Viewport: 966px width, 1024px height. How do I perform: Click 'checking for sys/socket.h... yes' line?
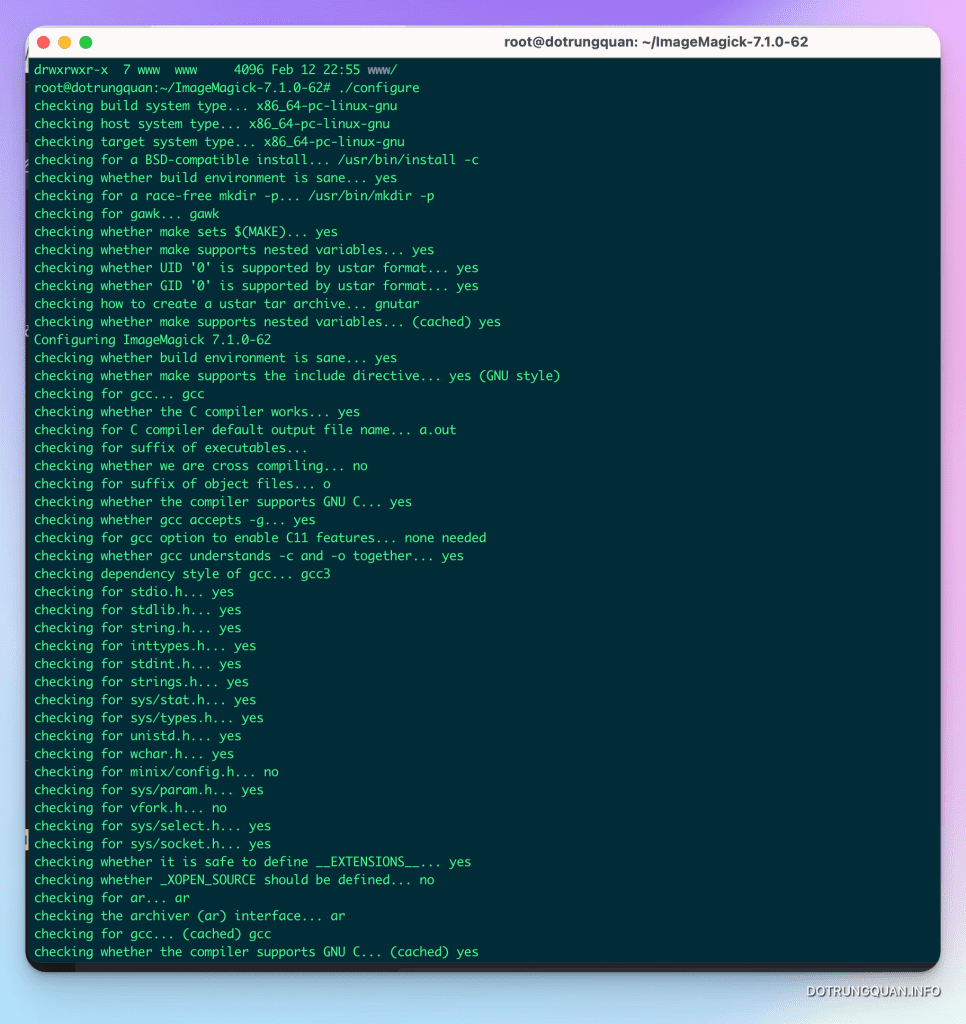(x=152, y=844)
